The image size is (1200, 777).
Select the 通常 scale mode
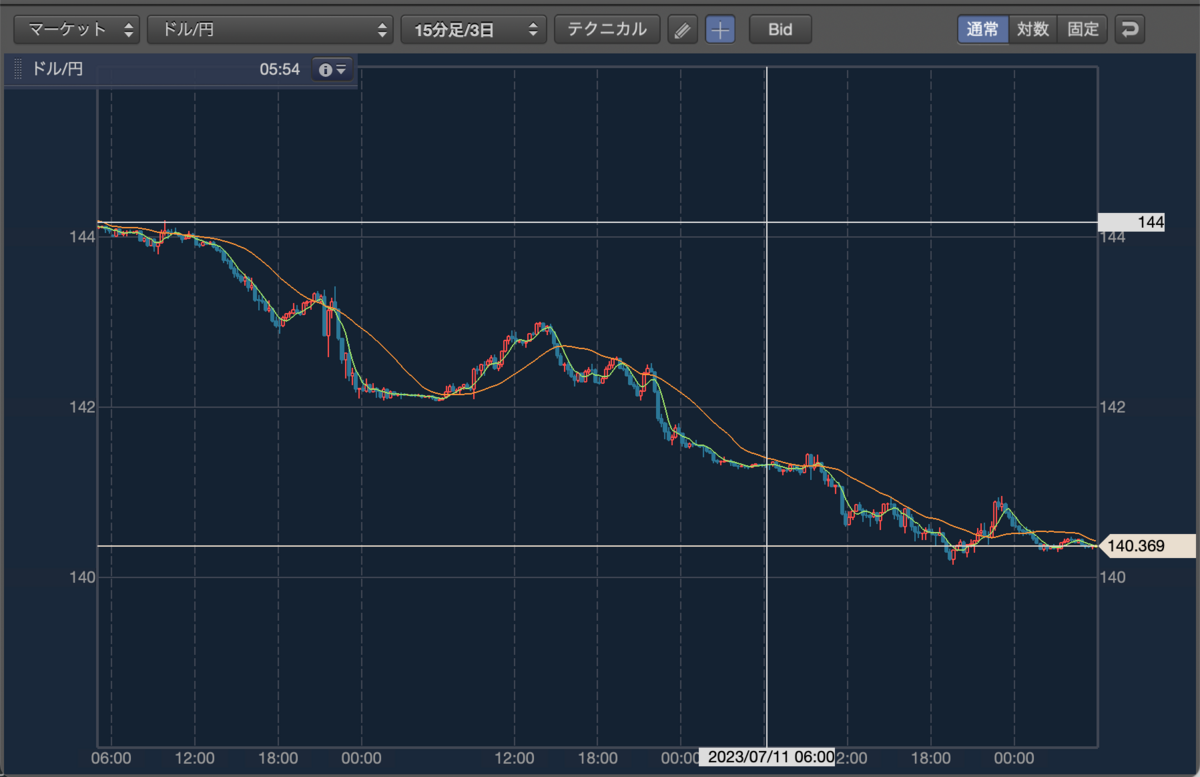point(983,29)
